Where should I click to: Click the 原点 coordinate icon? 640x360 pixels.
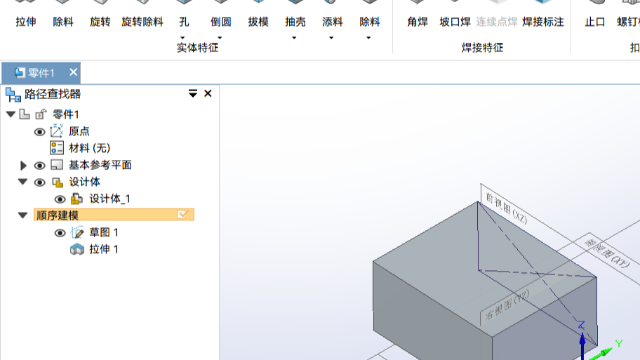point(57,131)
